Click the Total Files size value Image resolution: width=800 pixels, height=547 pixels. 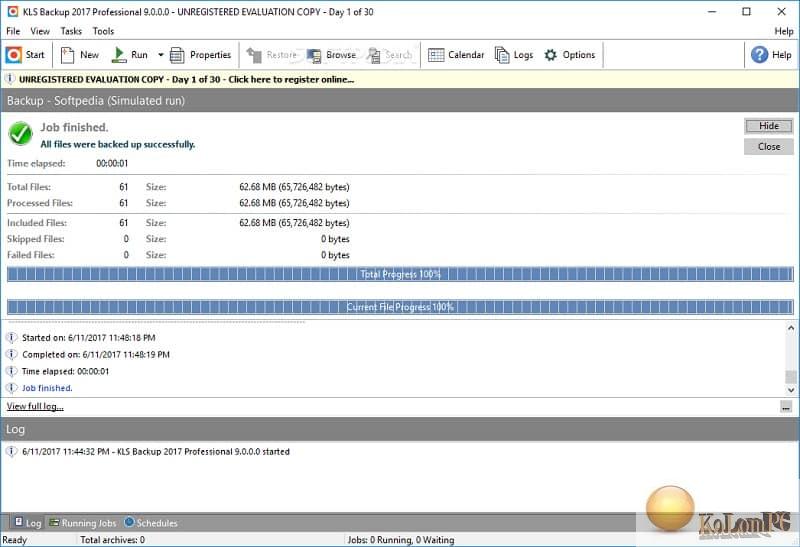(x=294, y=187)
